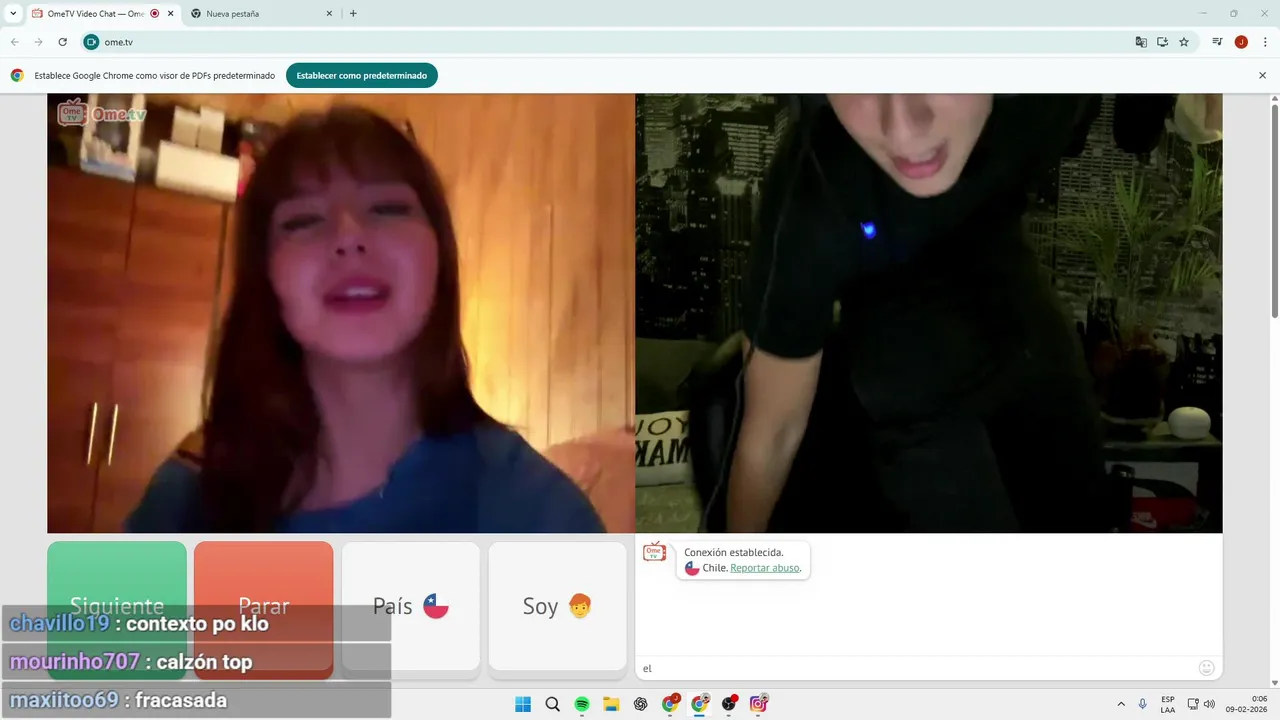Go back to previous page
Viewport: 1280px width, 720px height.
(14, 42)
